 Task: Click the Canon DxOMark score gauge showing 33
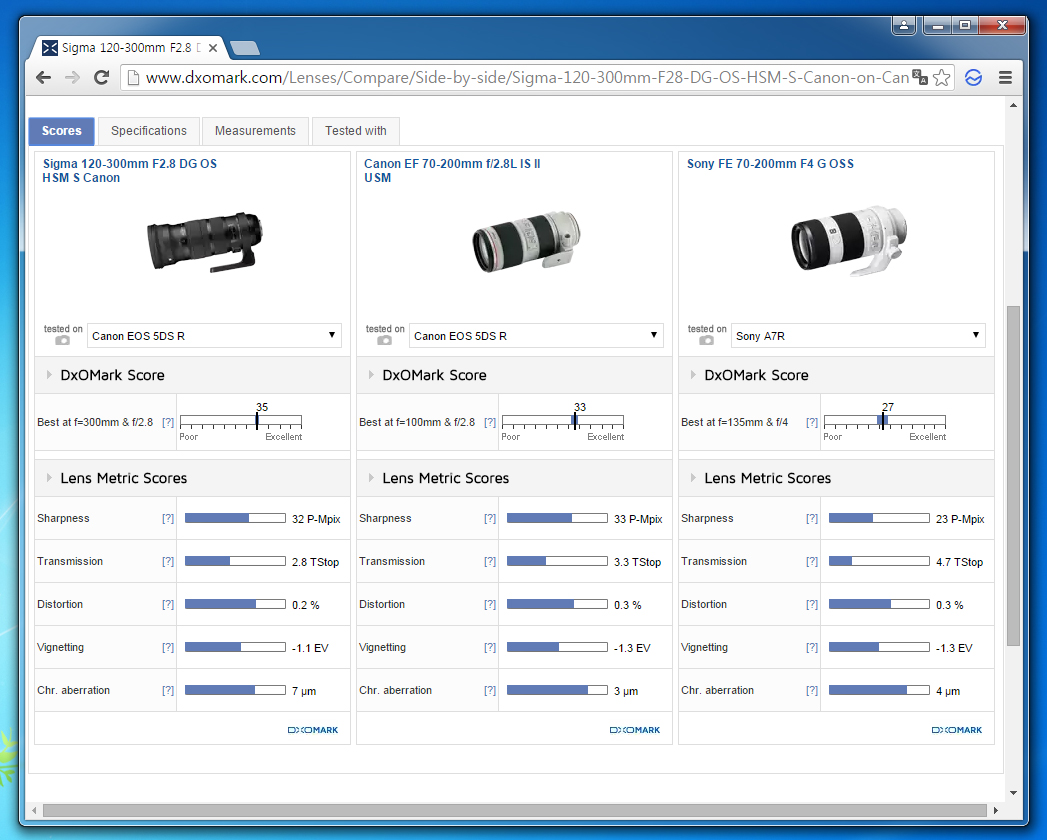[x=563, y=421]
